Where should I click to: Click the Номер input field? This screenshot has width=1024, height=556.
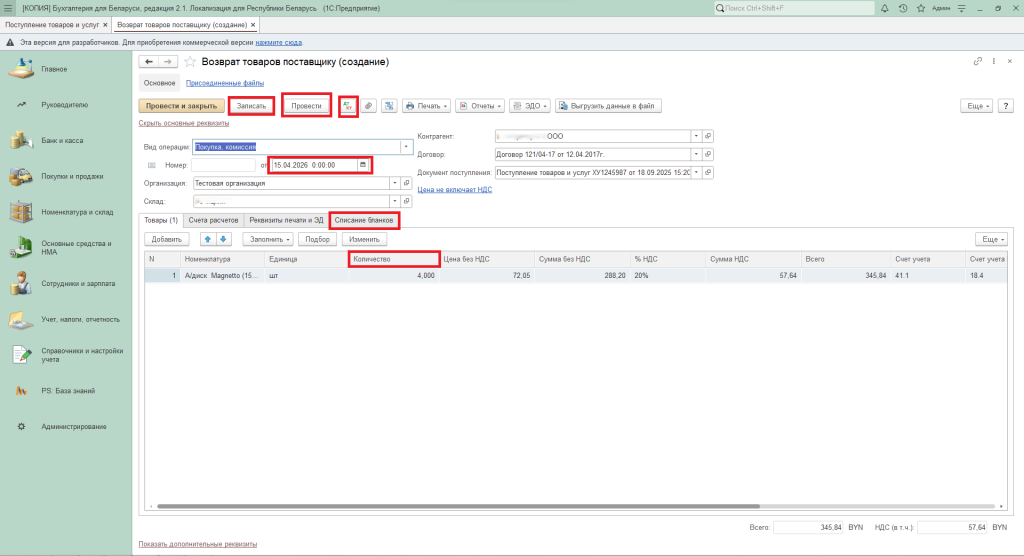pyautogui.click(x=223, y=165)
